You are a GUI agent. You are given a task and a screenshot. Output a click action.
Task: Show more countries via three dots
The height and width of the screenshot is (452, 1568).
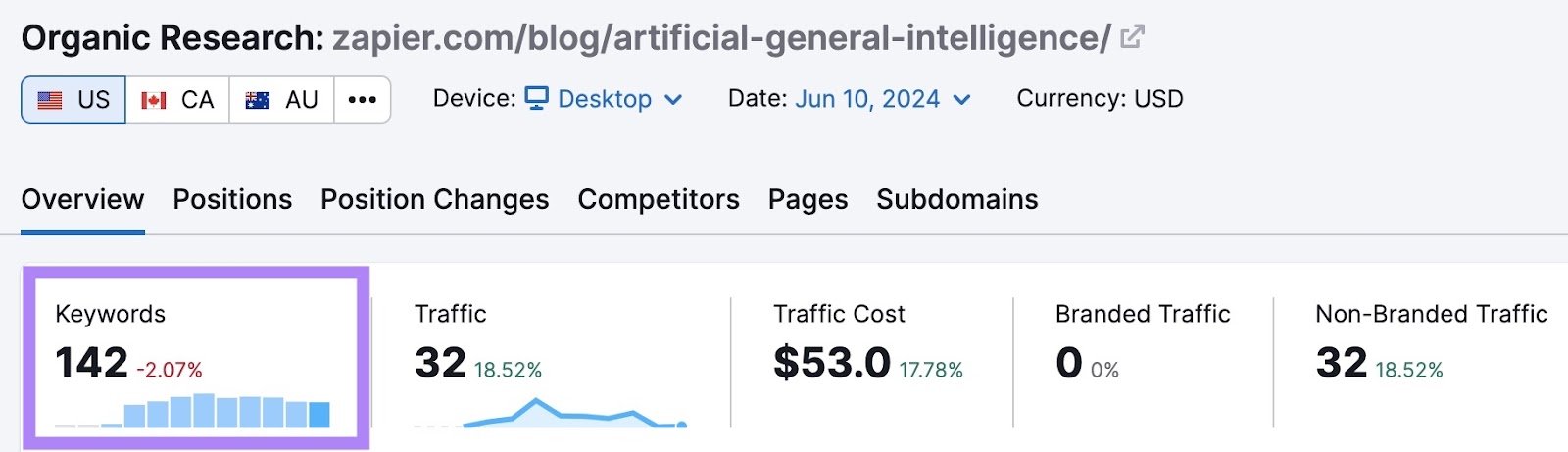pyautogui.click(x=363, y=100)
